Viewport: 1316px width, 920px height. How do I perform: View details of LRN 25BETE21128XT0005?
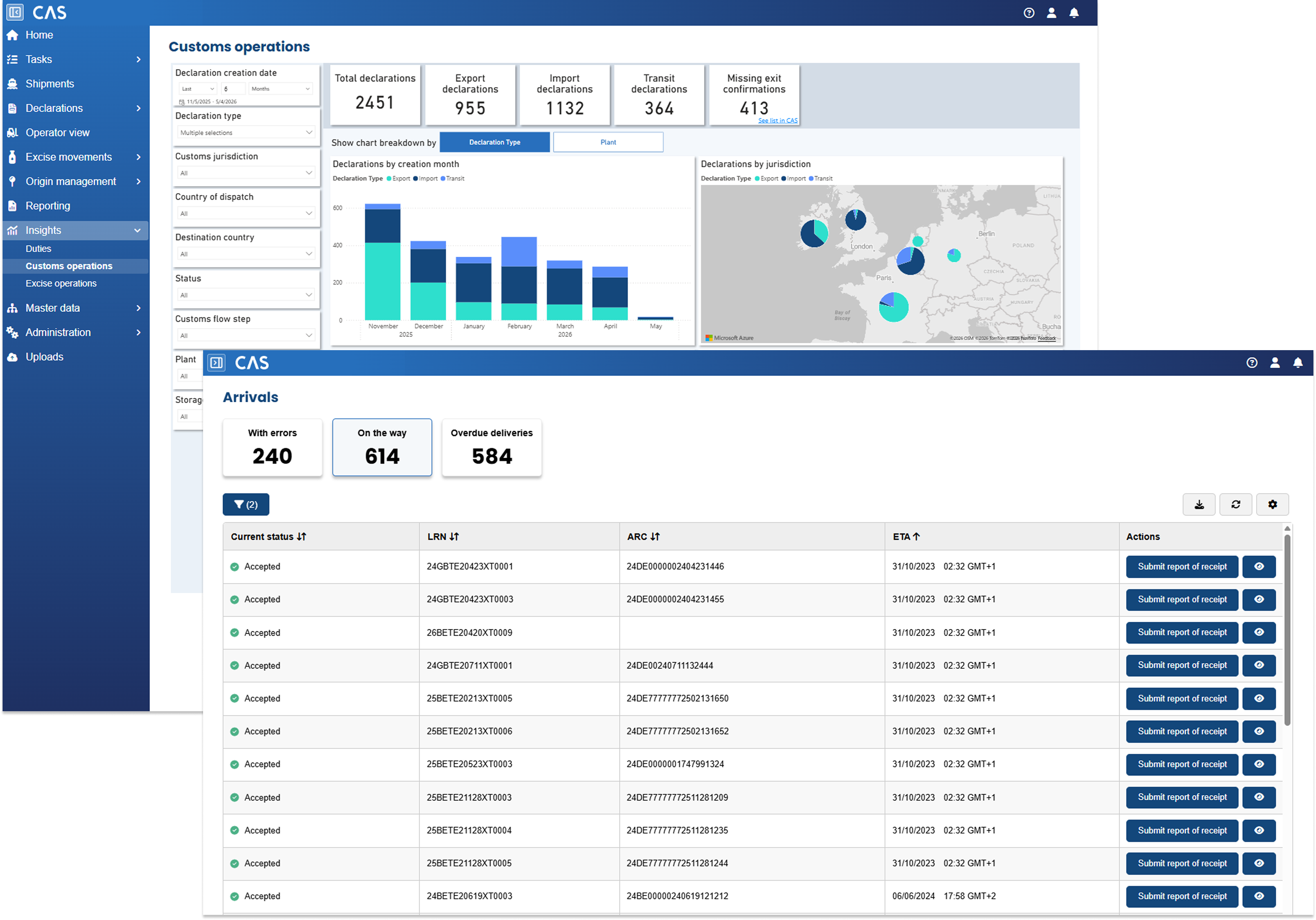pyautogui.click(x=1259, y=863)
